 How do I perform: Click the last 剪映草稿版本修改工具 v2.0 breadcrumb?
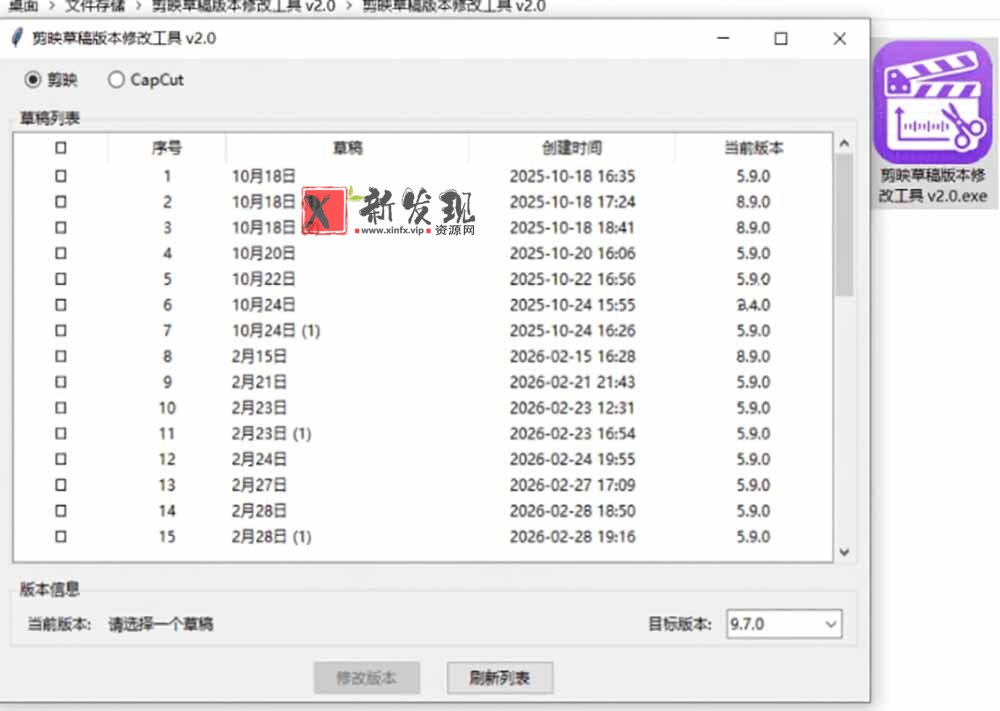coord(453,6)
